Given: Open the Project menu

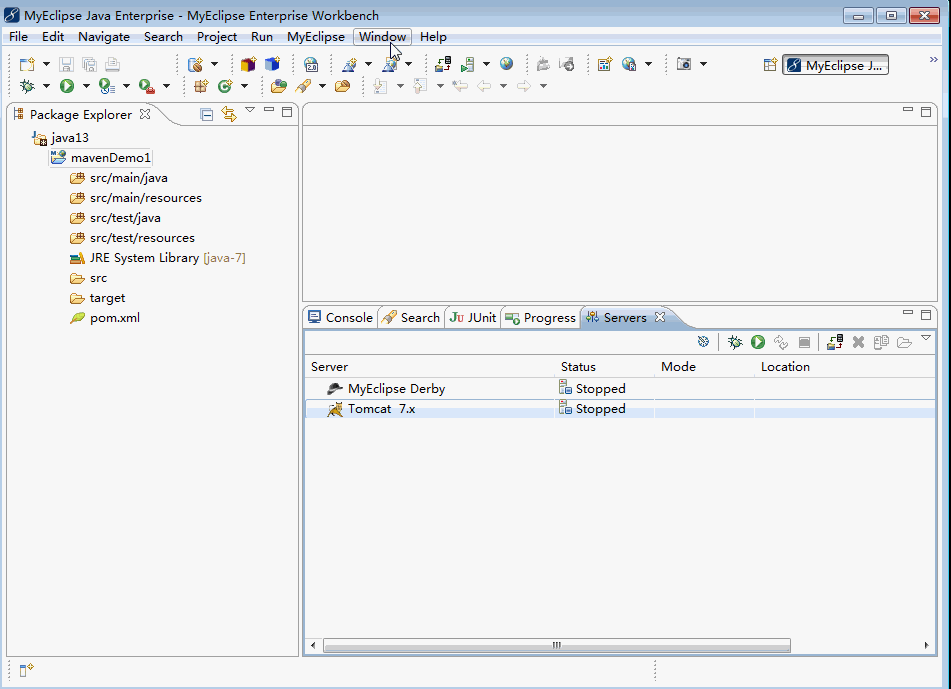Looking at the screenshot, I should coord(217,37).
